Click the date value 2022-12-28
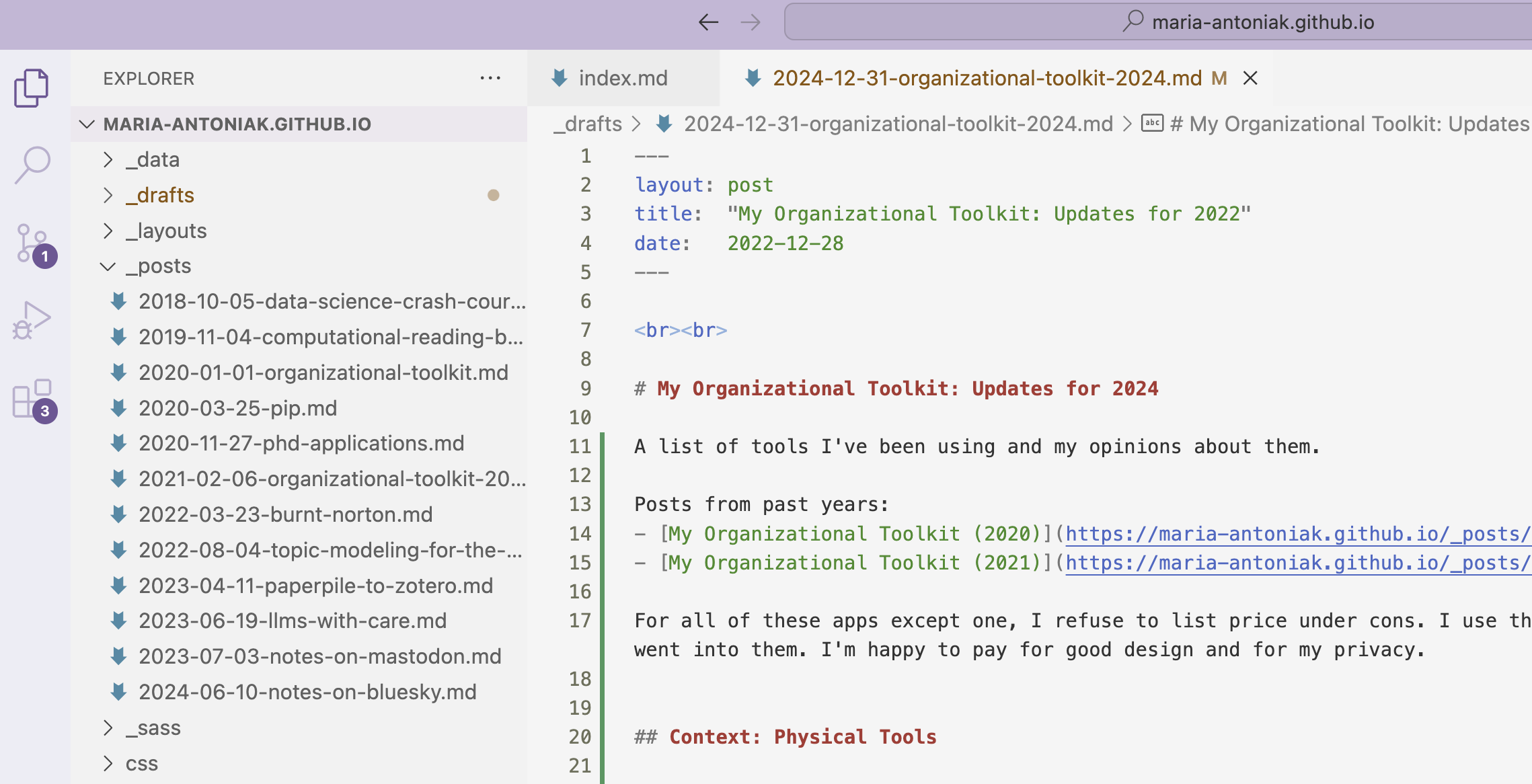The width and height of the screenshot is (1532, 784). [786, 243]
